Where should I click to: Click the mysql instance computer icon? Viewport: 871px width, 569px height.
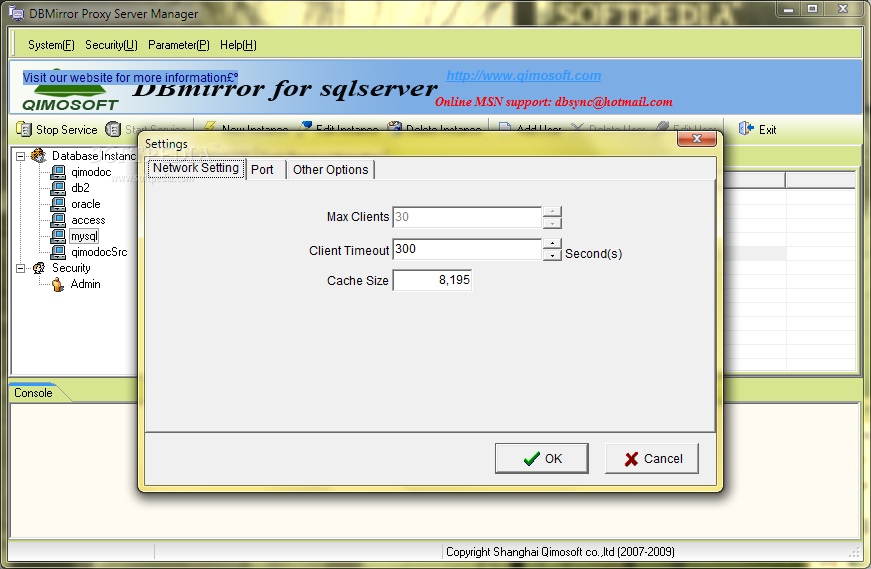[58, 236]
